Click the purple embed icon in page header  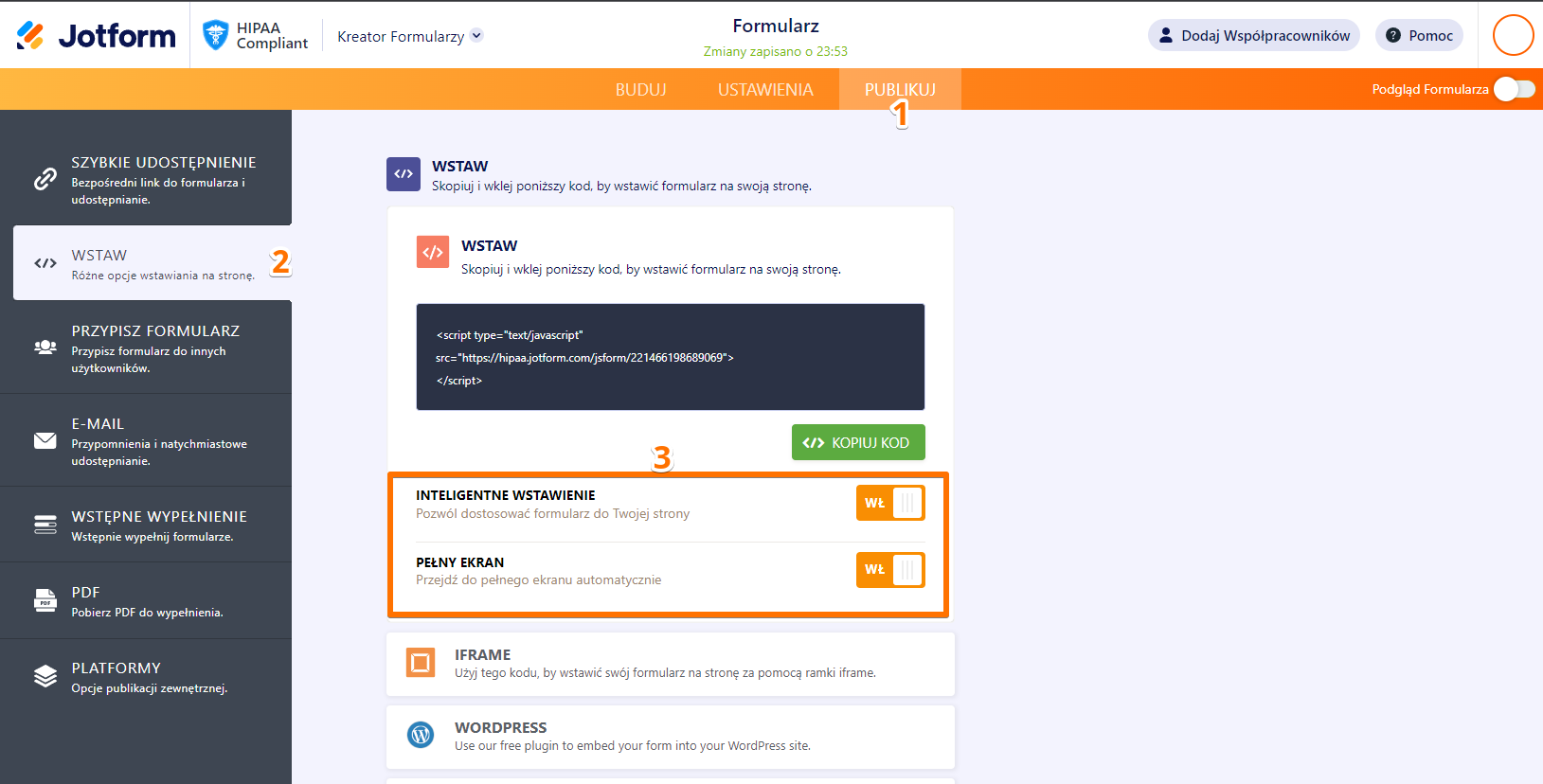point(404,174)
